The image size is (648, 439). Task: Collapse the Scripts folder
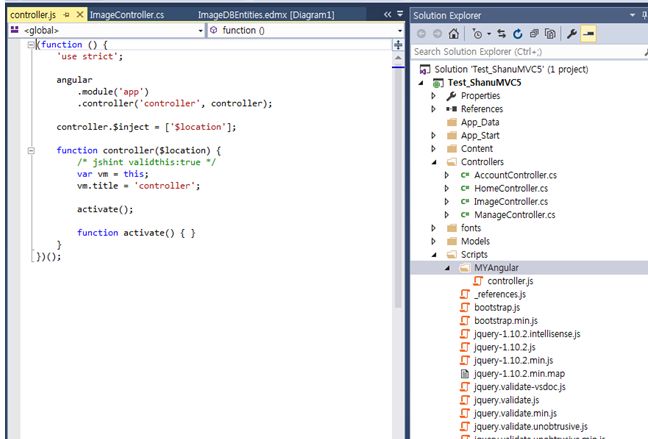pos(434,255)
